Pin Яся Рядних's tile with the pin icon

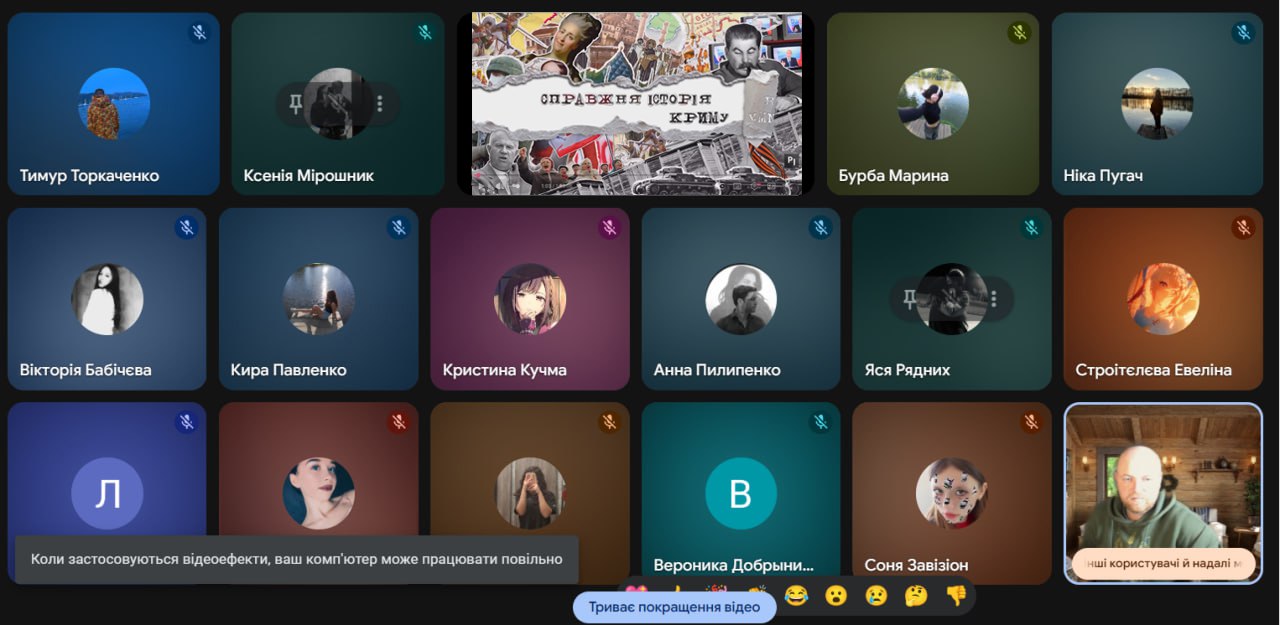pos(909,299)
